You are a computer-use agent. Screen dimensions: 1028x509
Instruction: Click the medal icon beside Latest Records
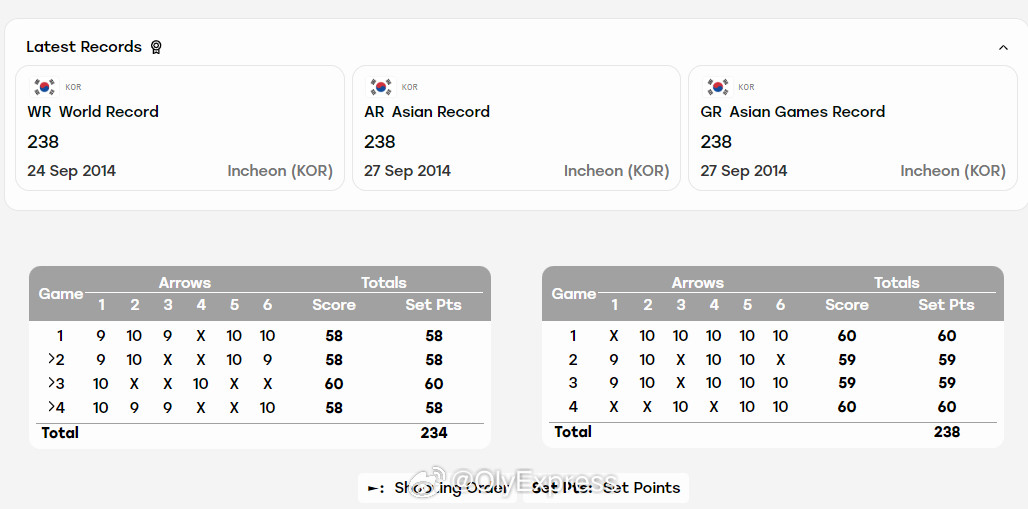156,47
